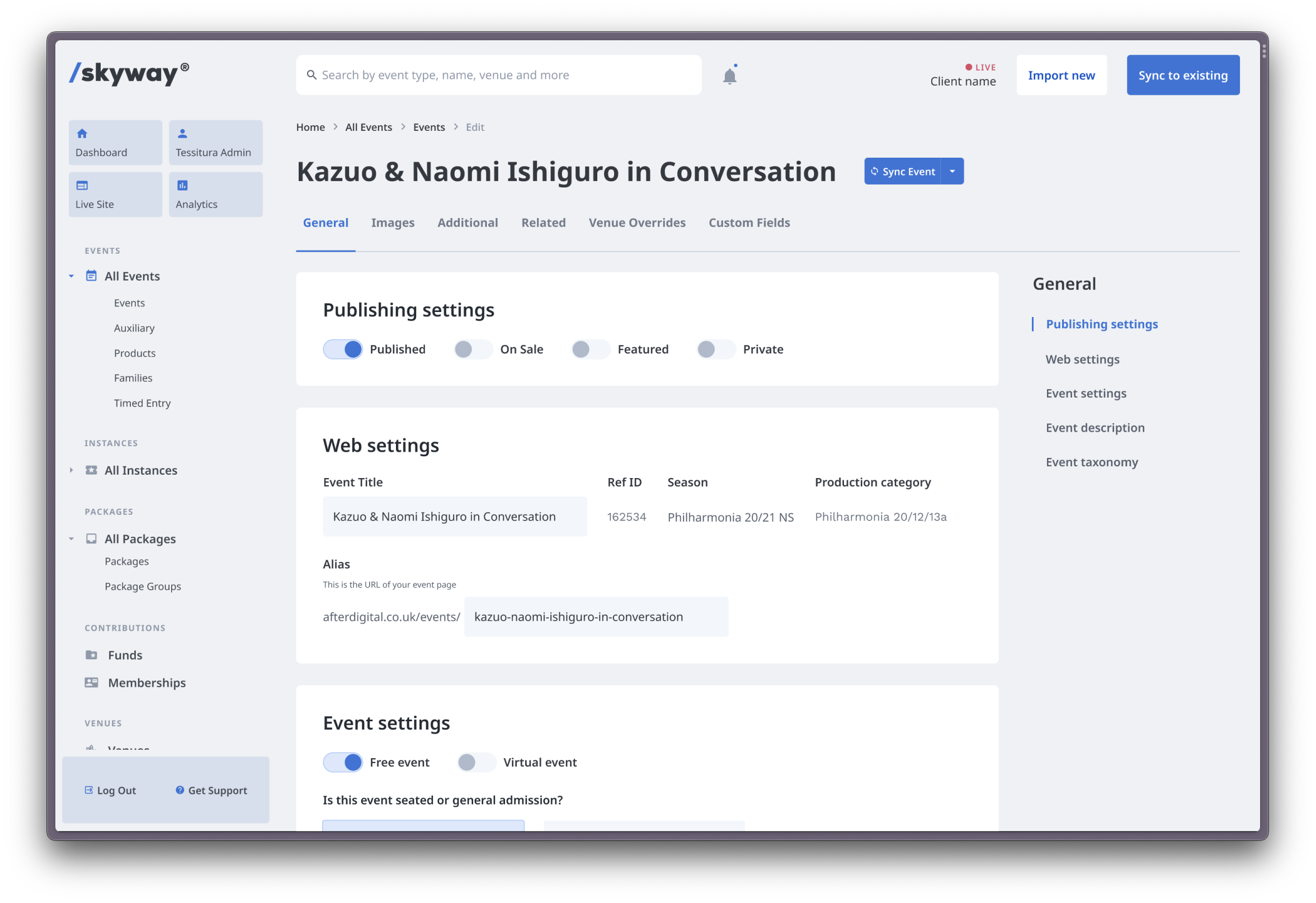Viewport: 1316px width, 903px height.
Task: Switch to the Images tab
Action: 393,222
